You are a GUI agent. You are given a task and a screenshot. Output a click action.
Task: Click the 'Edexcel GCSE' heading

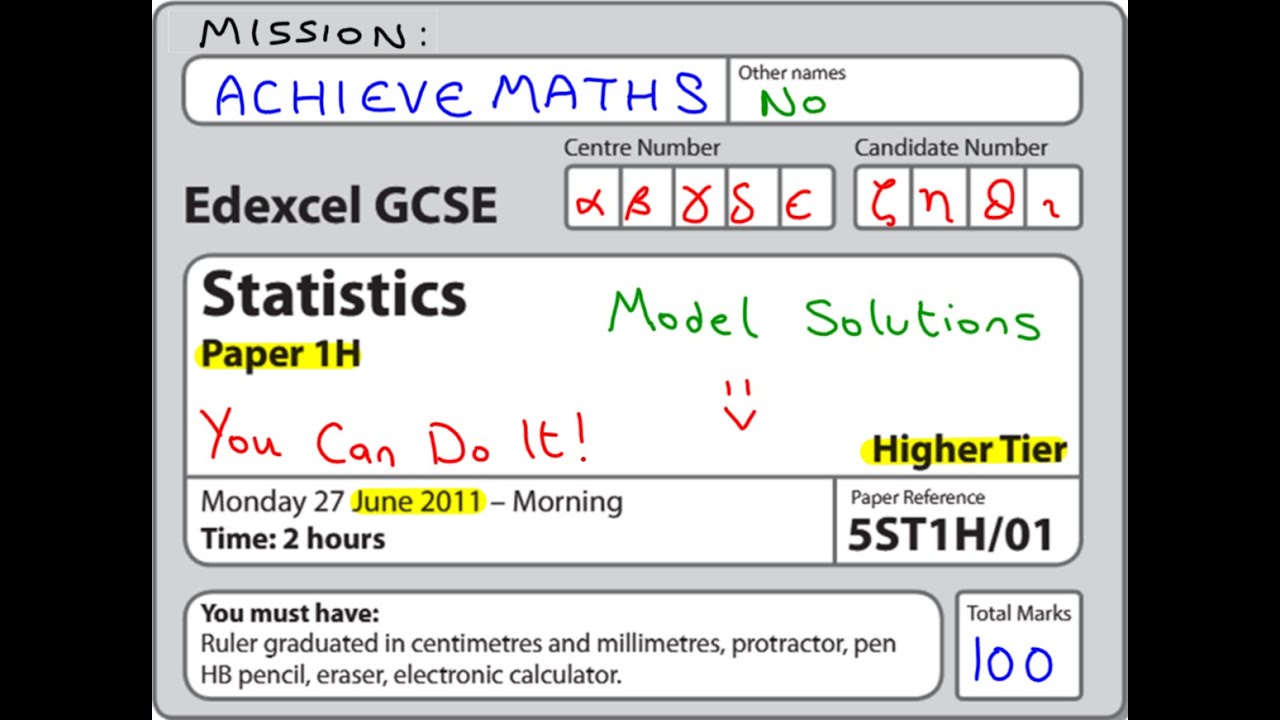[x=340, y=205]
